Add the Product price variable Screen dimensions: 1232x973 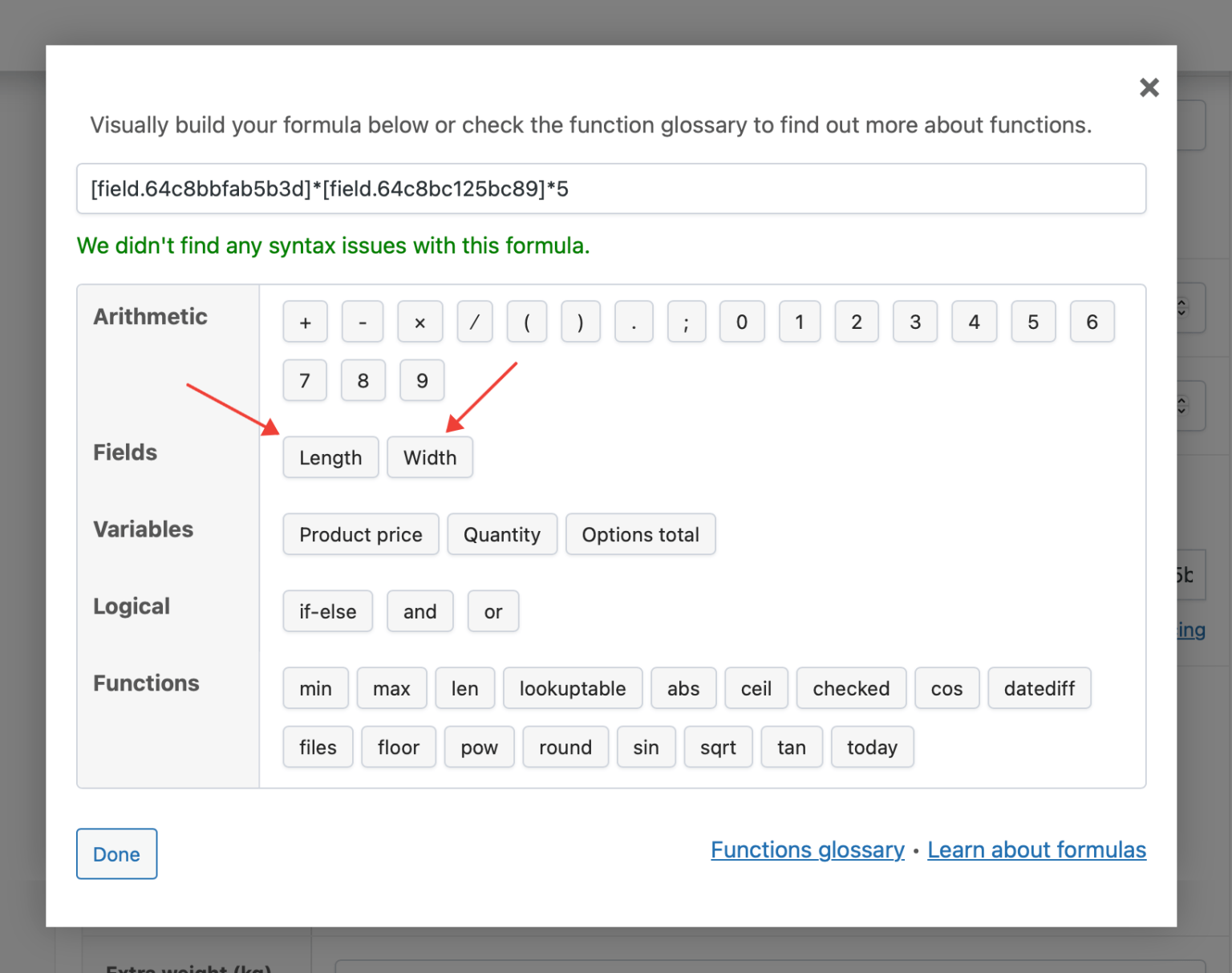click(x=360, y=534)
